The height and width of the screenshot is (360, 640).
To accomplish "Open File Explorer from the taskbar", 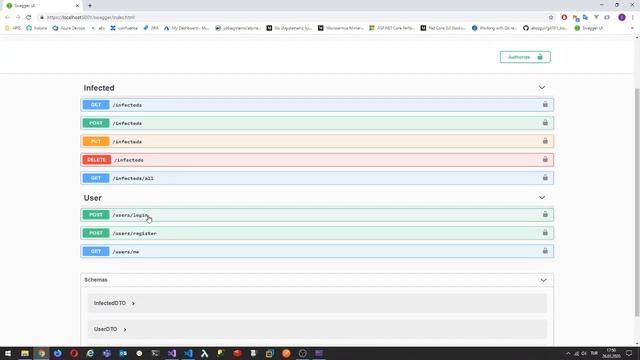I will pos(25,353).
